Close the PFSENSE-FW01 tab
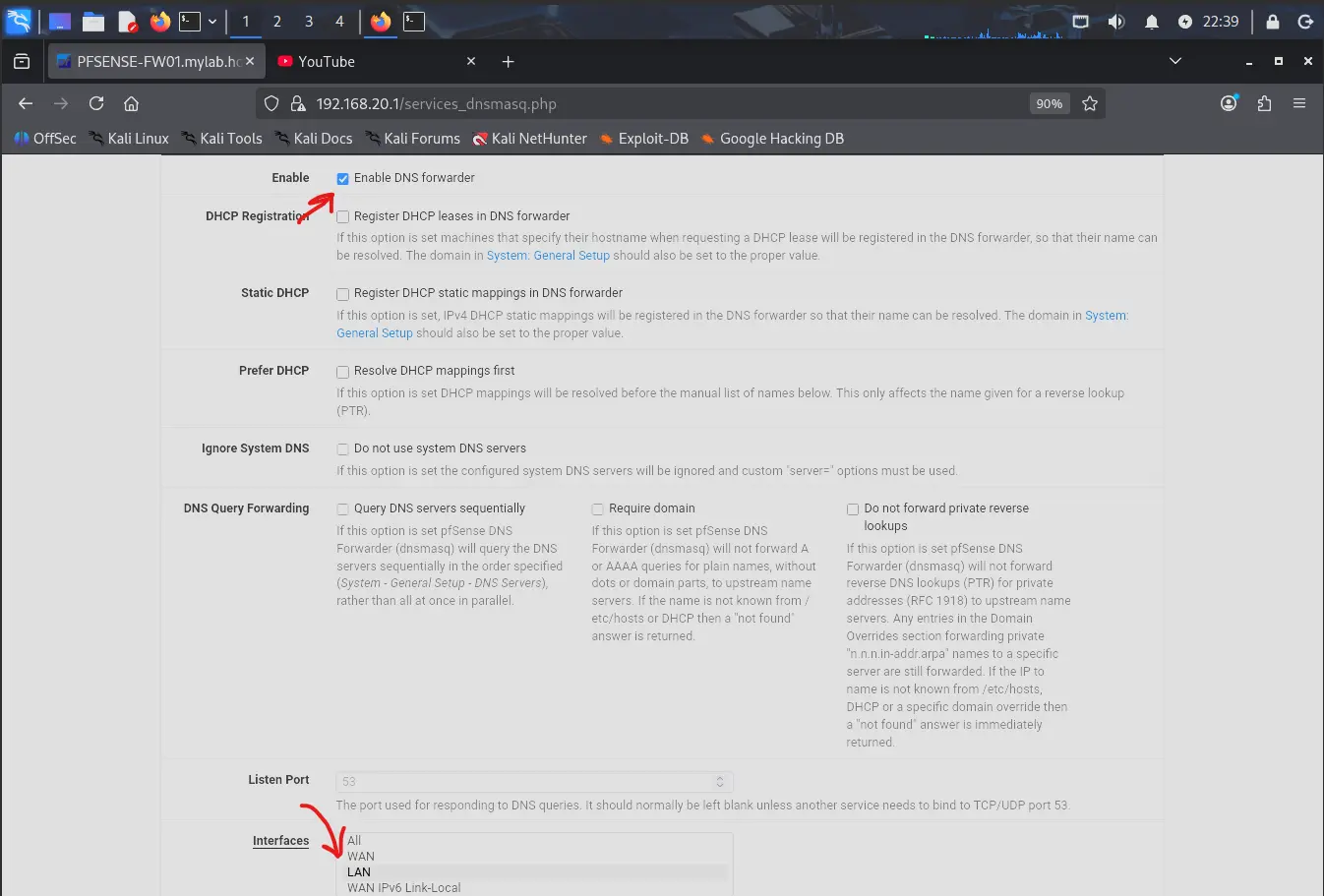 pyautogui.click(x=250, y=61)
